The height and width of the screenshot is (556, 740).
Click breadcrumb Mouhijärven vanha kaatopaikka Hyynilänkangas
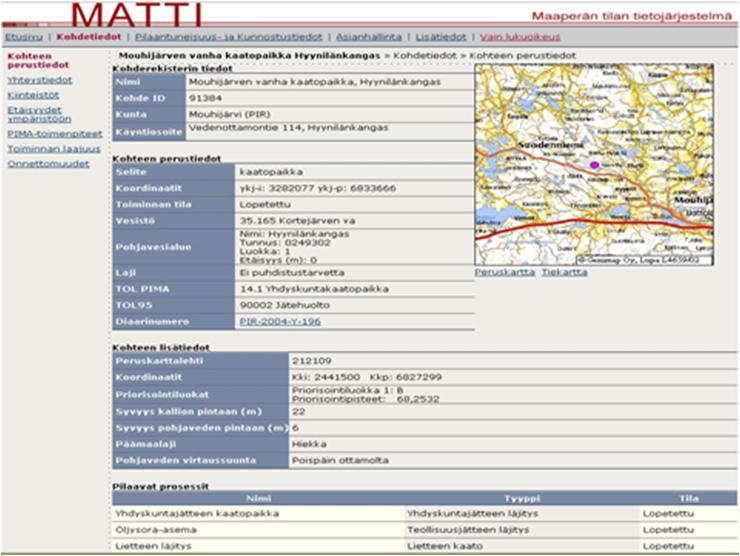point(249,56)
